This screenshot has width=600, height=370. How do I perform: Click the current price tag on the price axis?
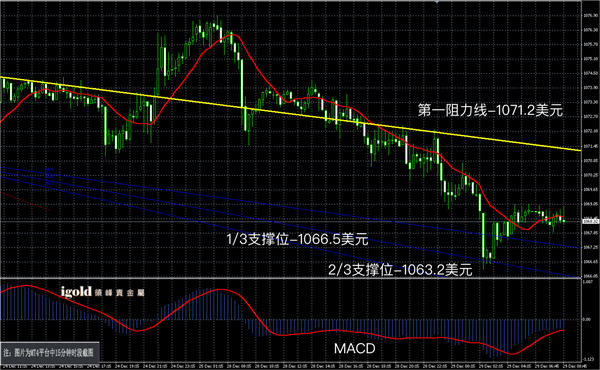(590, 221)
